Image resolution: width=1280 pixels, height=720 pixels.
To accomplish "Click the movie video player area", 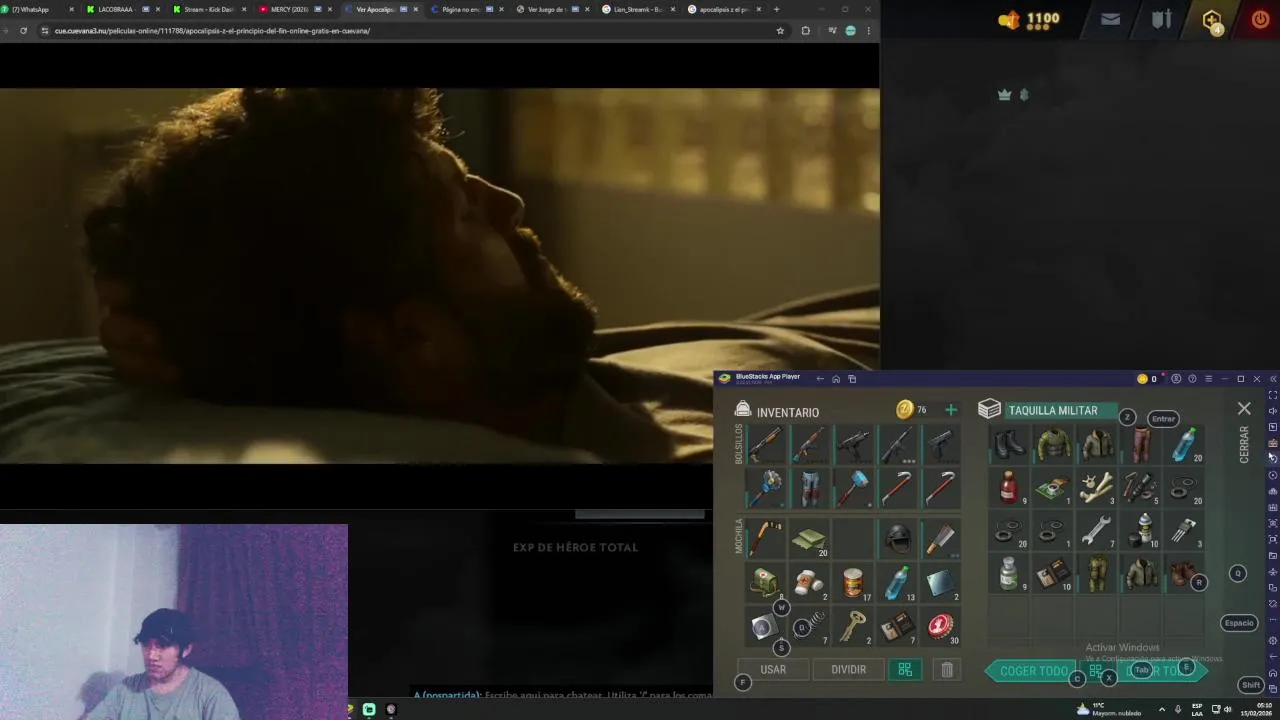I will (440, 276).
